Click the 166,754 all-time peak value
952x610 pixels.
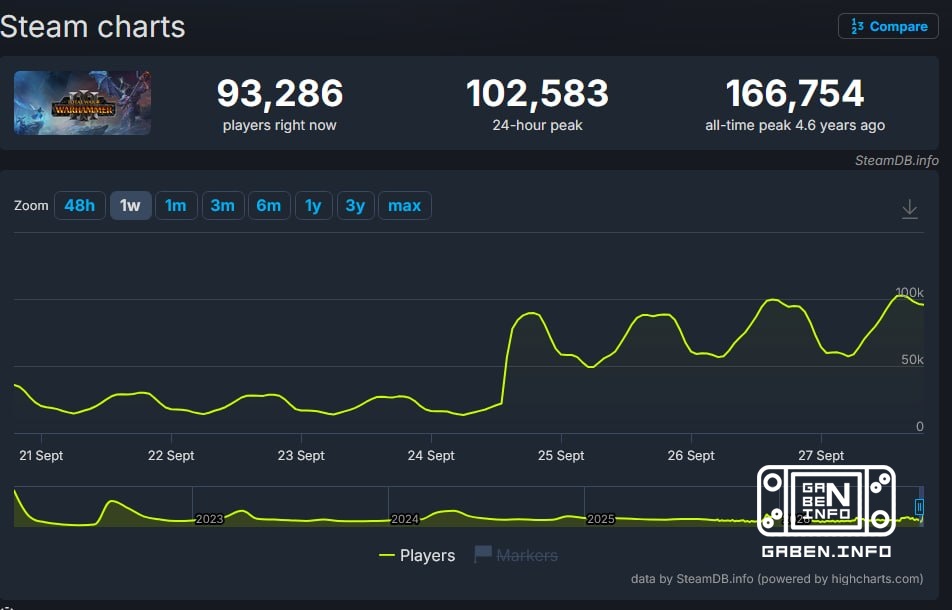coord(795,93)
